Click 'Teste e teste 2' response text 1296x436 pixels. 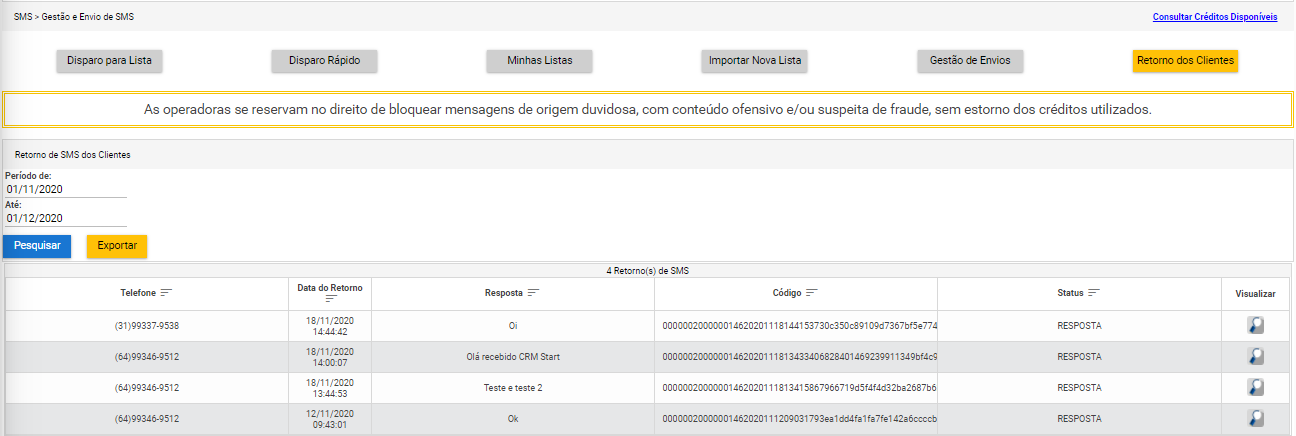(x=513, y=388)
